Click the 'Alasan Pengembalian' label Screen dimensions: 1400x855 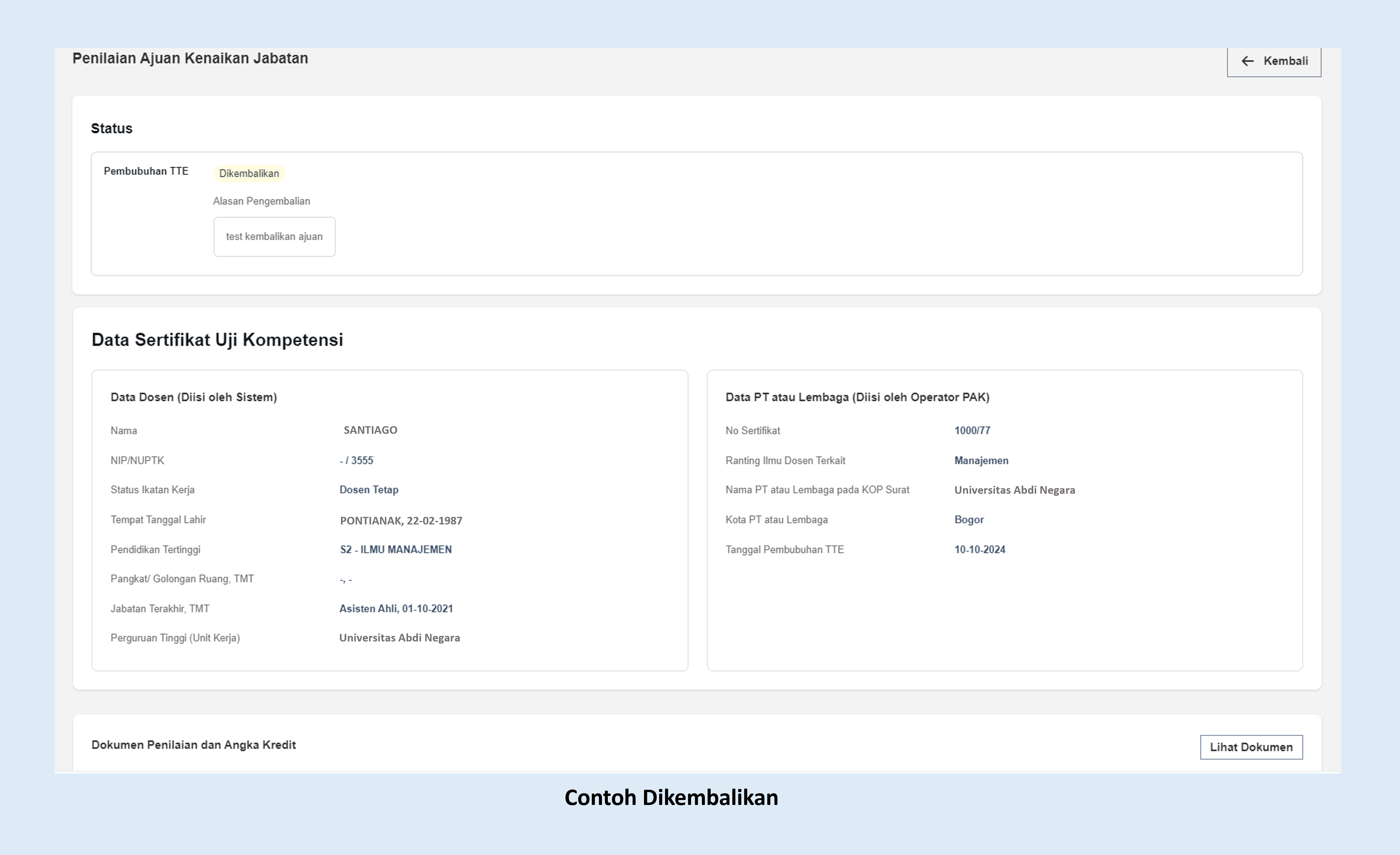[261, 201]
